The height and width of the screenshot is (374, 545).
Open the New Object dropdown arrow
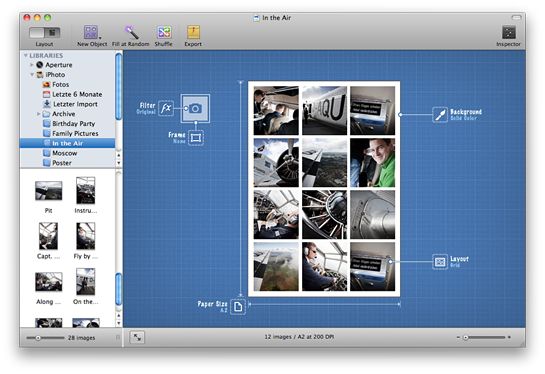[100, 38]
